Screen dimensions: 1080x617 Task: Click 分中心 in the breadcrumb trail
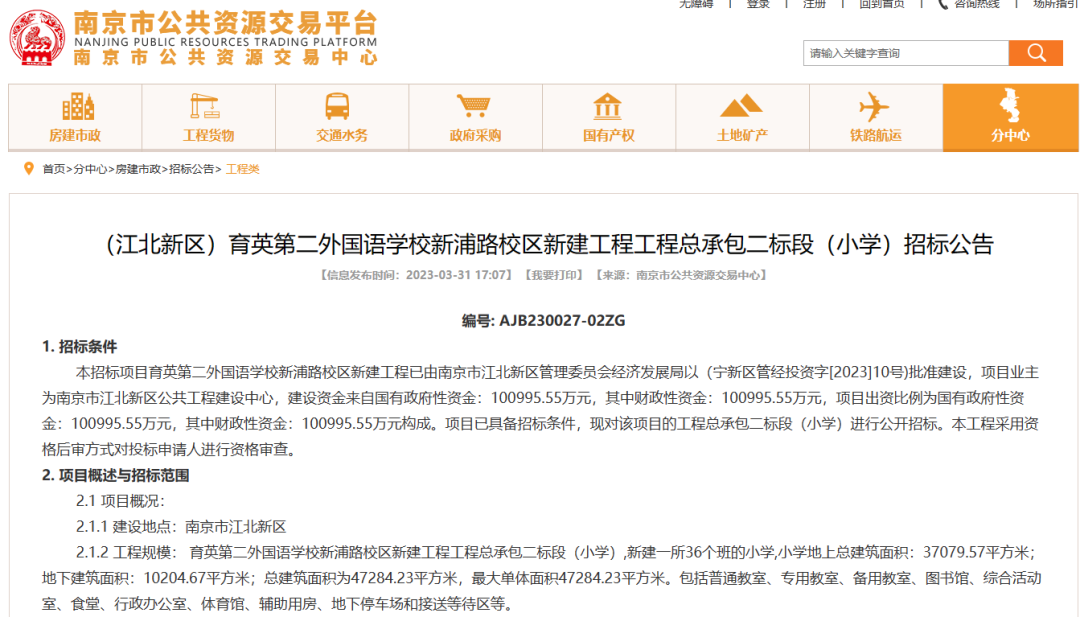coord(90,170)
